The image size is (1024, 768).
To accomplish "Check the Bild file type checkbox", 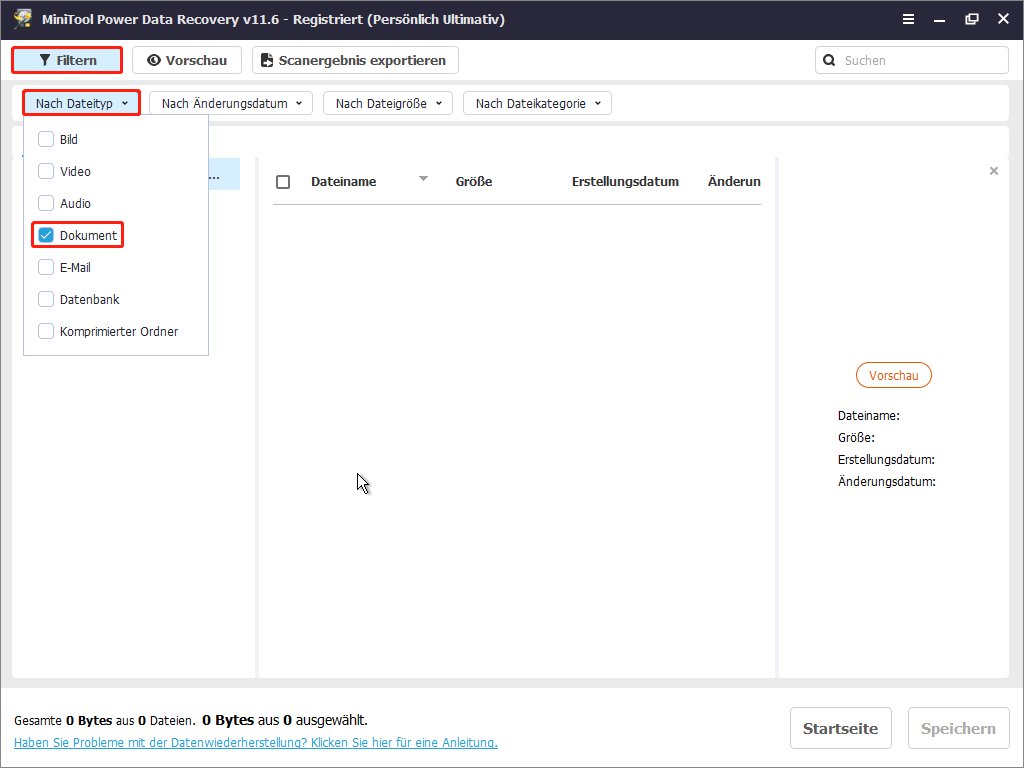I will (46, 139).
